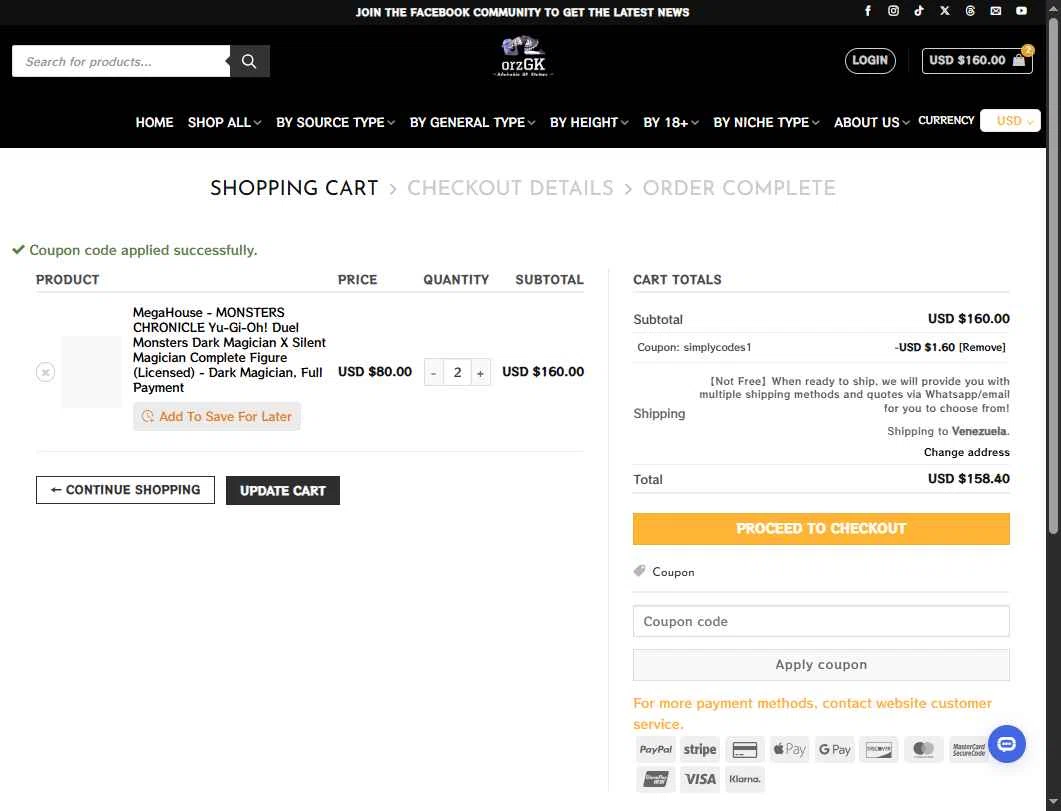This screenshot has height=811, width=1061.
Task: Click the Facebook community banner text
Action: click(522, 12)
